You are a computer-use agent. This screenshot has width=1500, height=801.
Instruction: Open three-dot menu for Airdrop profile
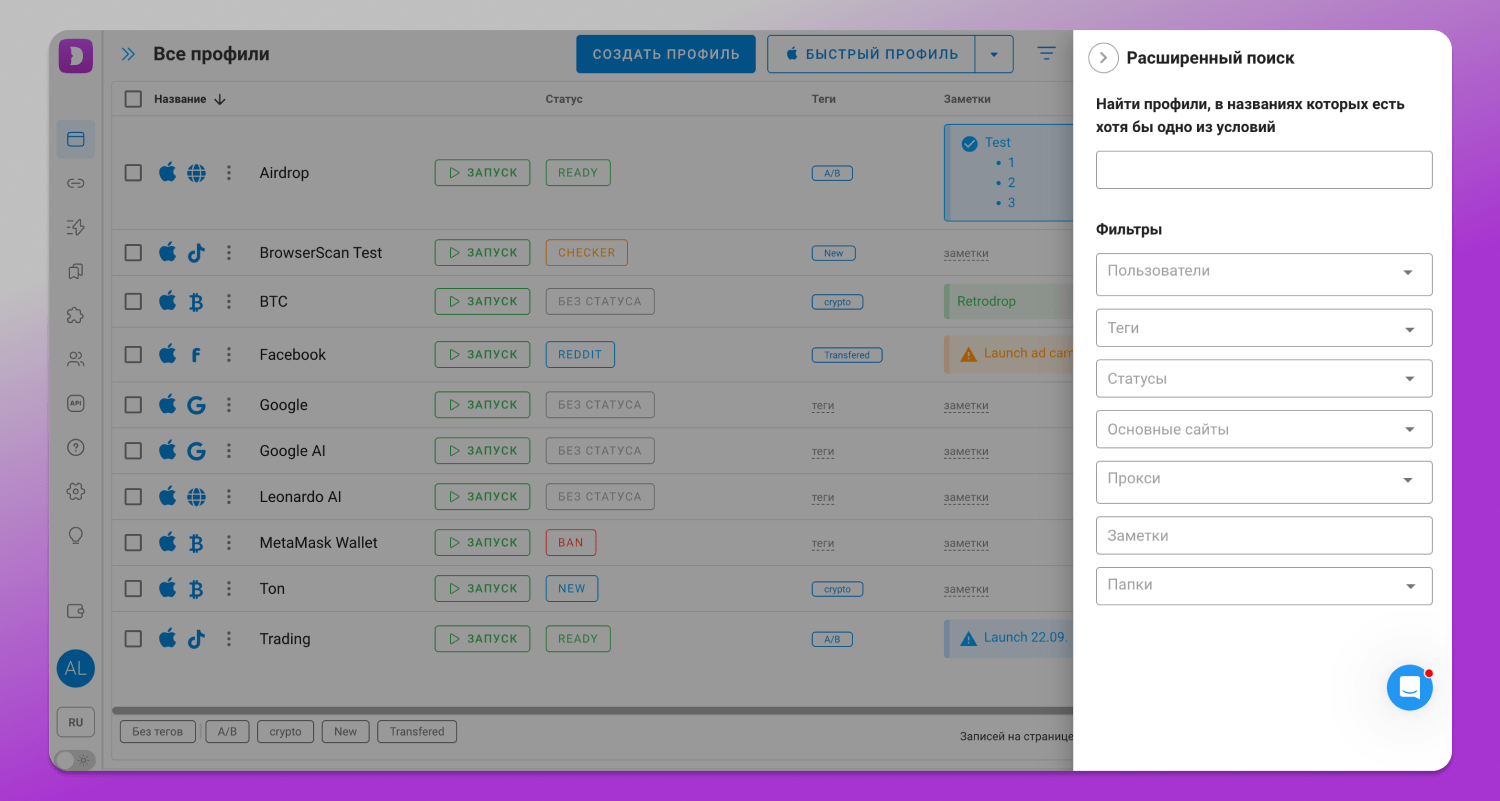[x=229, y=173]
